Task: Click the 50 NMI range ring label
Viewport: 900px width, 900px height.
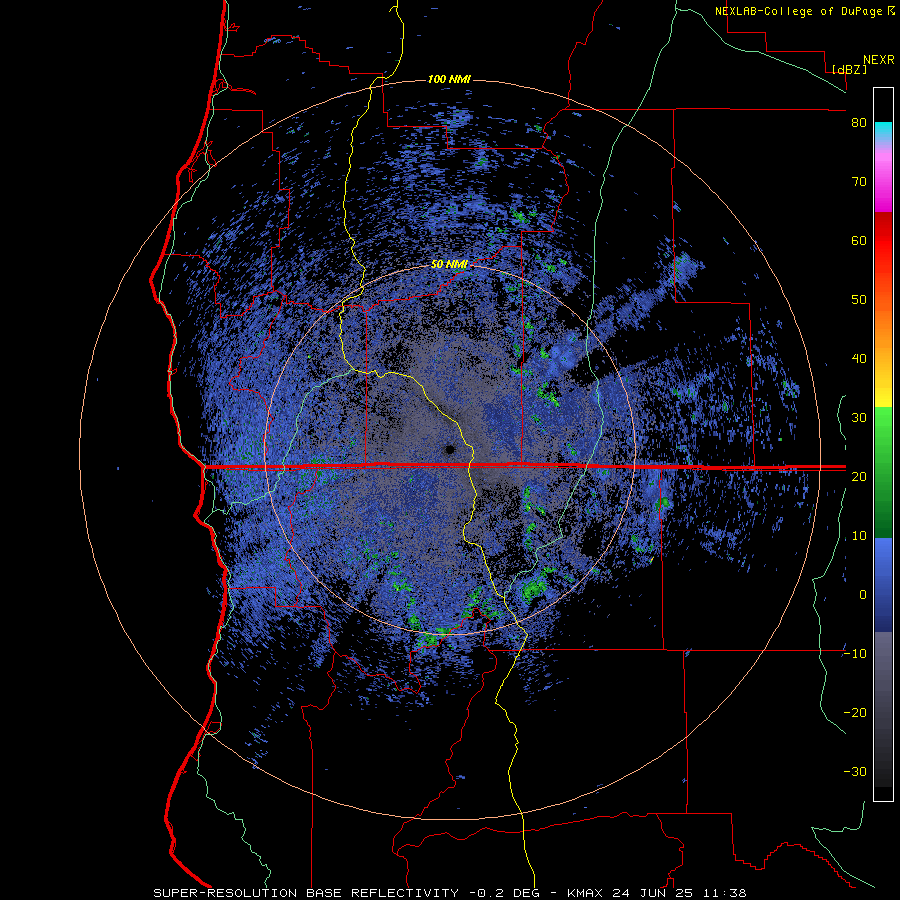Action: (449, 265)
